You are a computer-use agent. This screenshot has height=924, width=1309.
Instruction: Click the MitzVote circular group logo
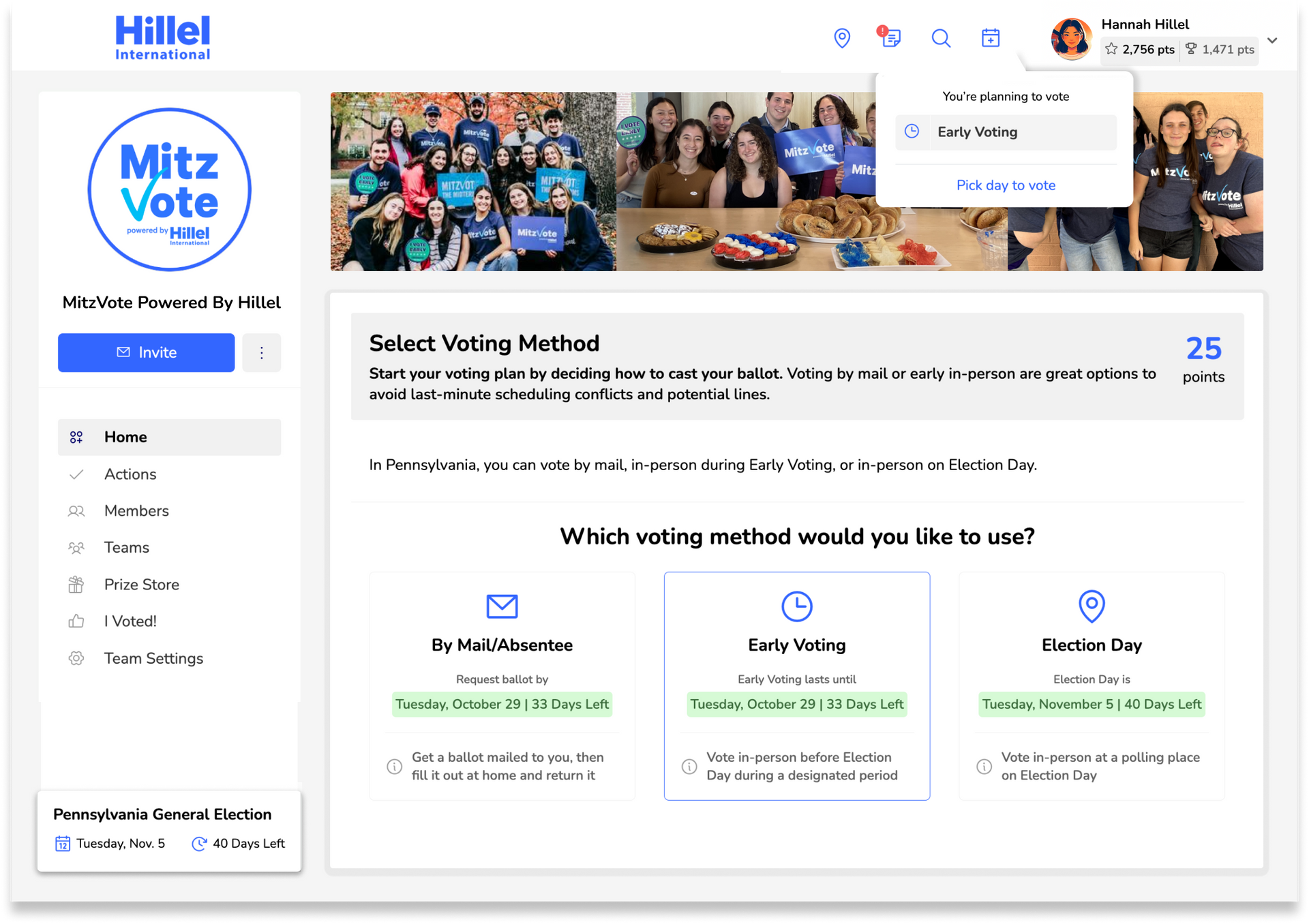[170, 189]
